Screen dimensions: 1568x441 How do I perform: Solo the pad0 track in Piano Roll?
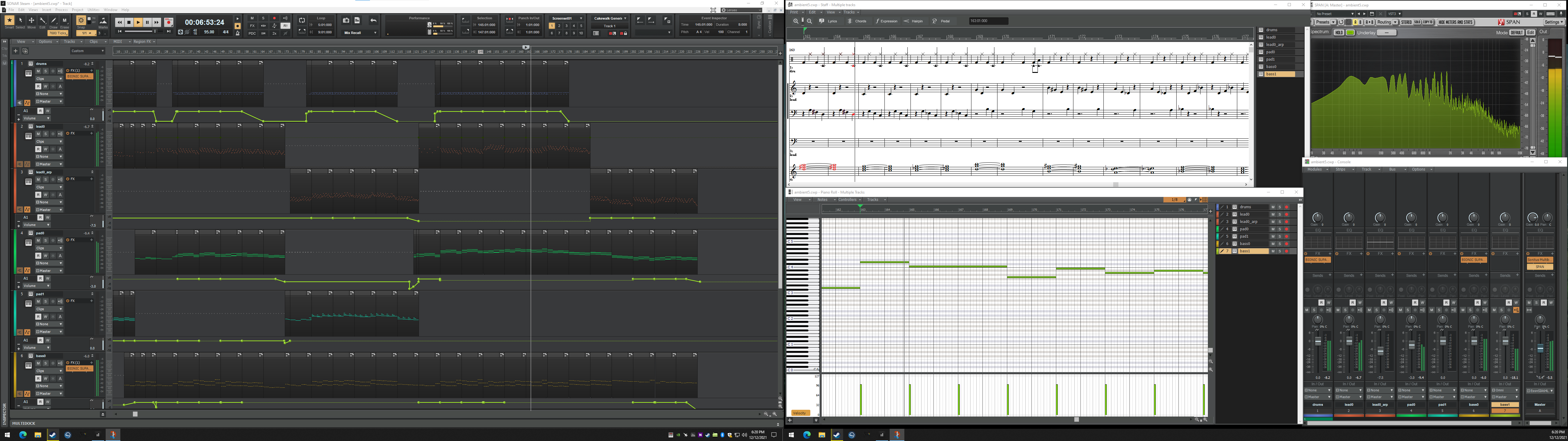(1280, 229)
